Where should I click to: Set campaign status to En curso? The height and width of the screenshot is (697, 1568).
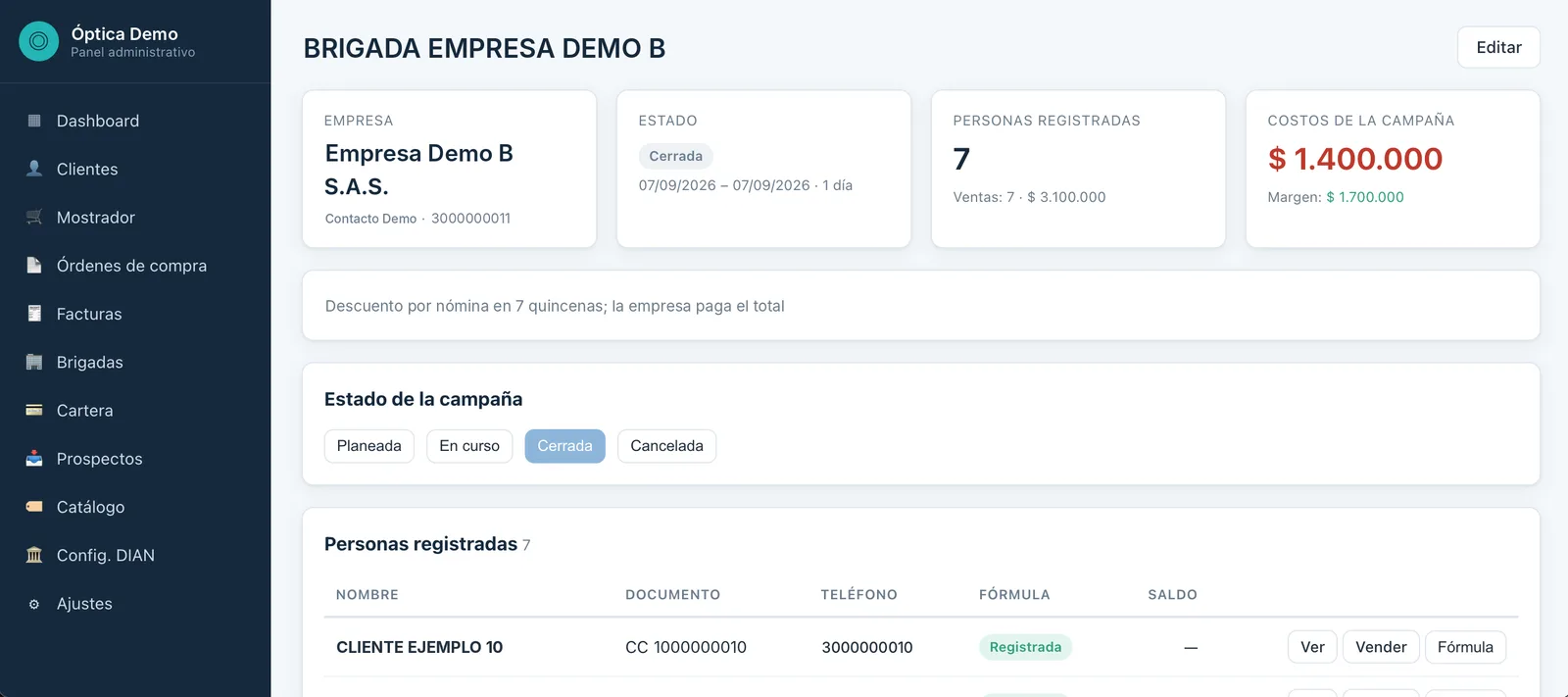tap(469, 446)
